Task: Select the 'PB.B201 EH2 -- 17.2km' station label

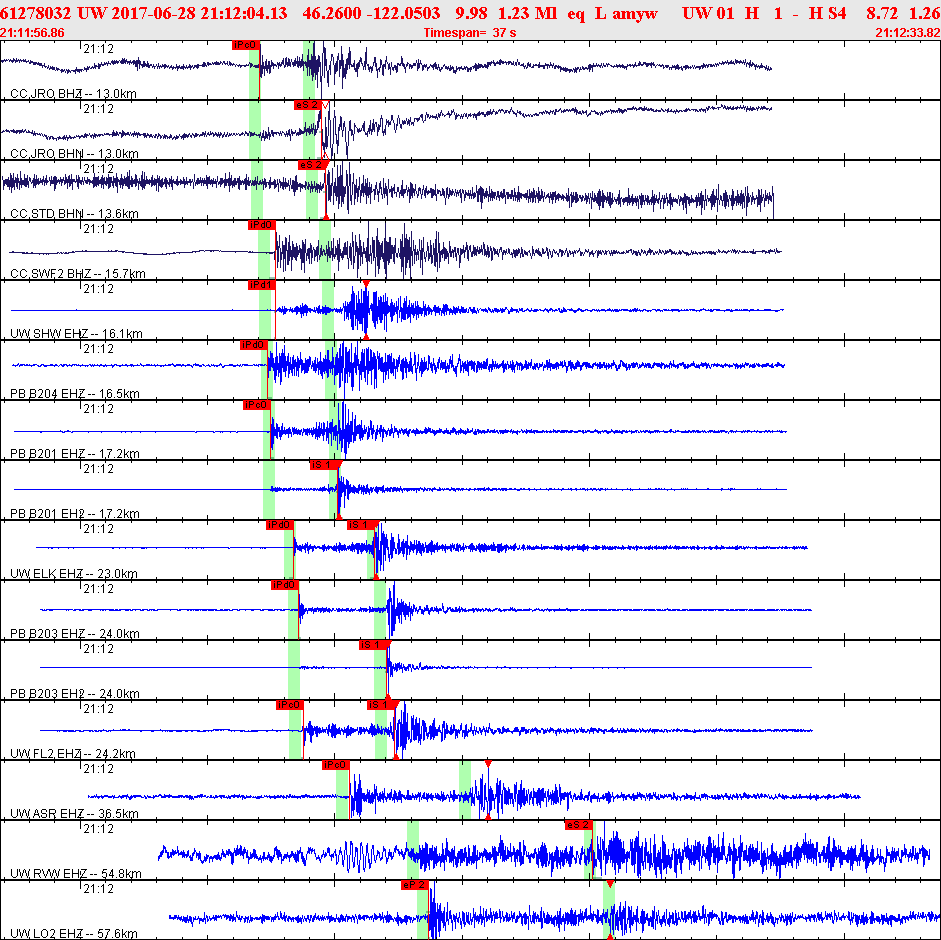Action: click(75, 514)
